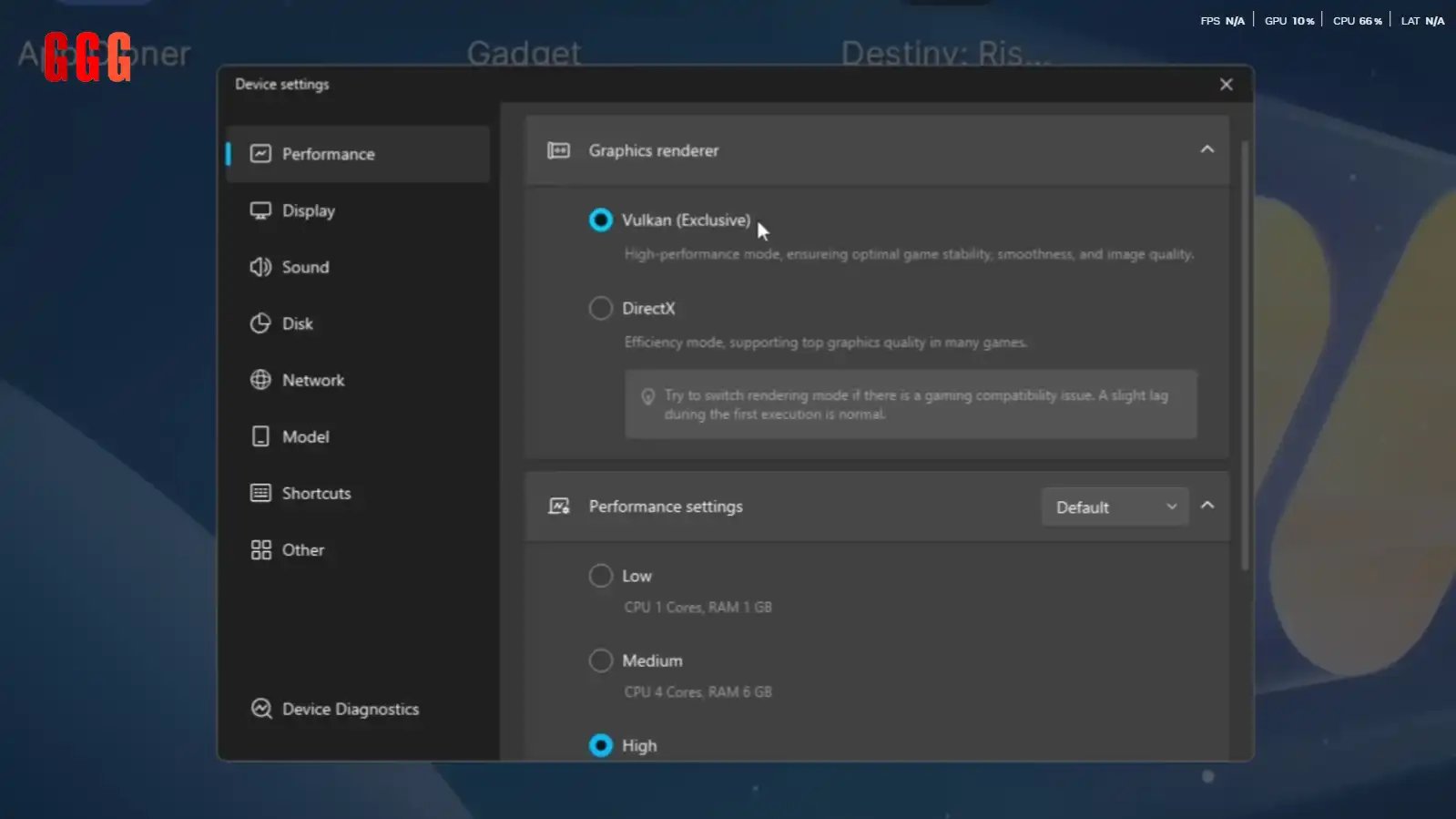Viewport: 1456px width, 819px height.
Task: Collapse the Performance settings section
Action: click(x=1207, y=506)
